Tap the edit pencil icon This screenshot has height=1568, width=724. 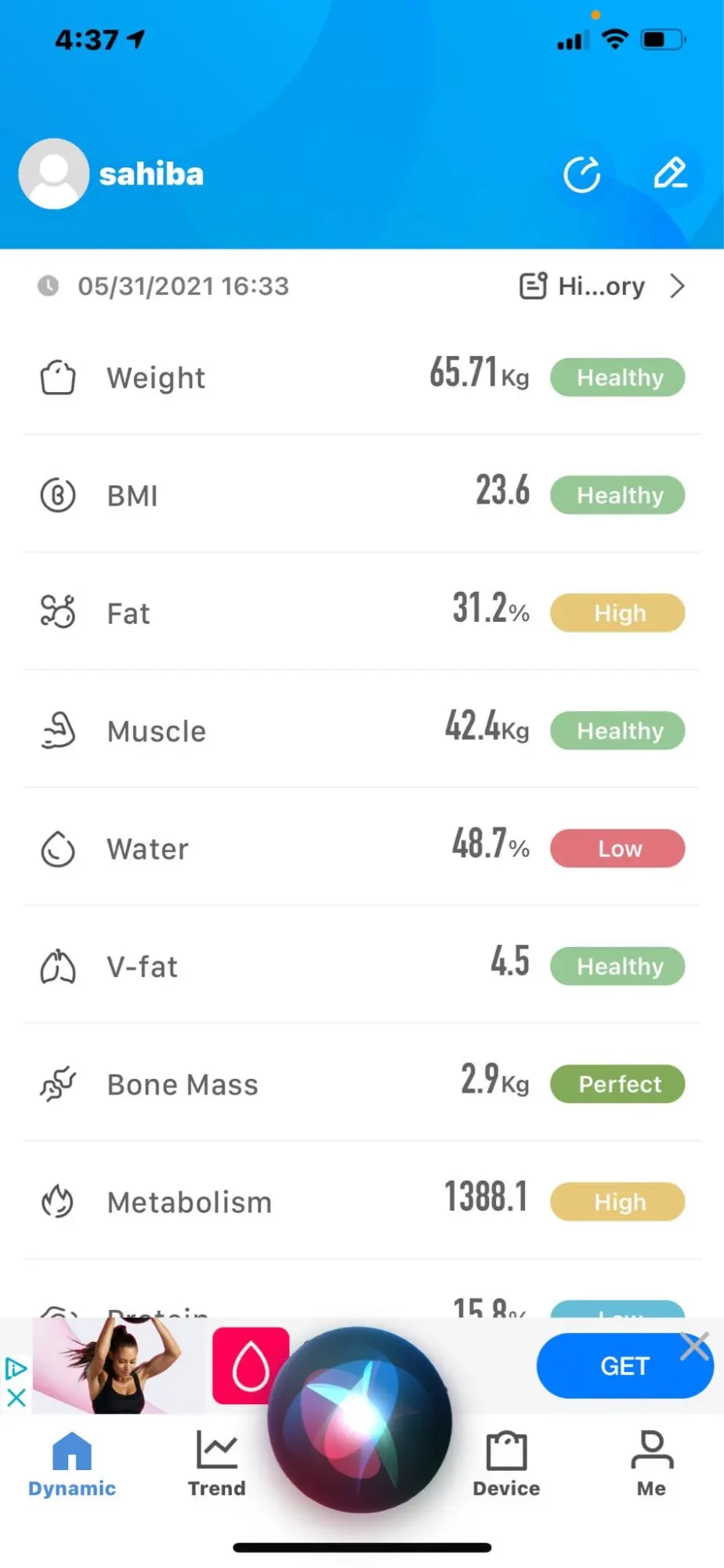point(670,174)
